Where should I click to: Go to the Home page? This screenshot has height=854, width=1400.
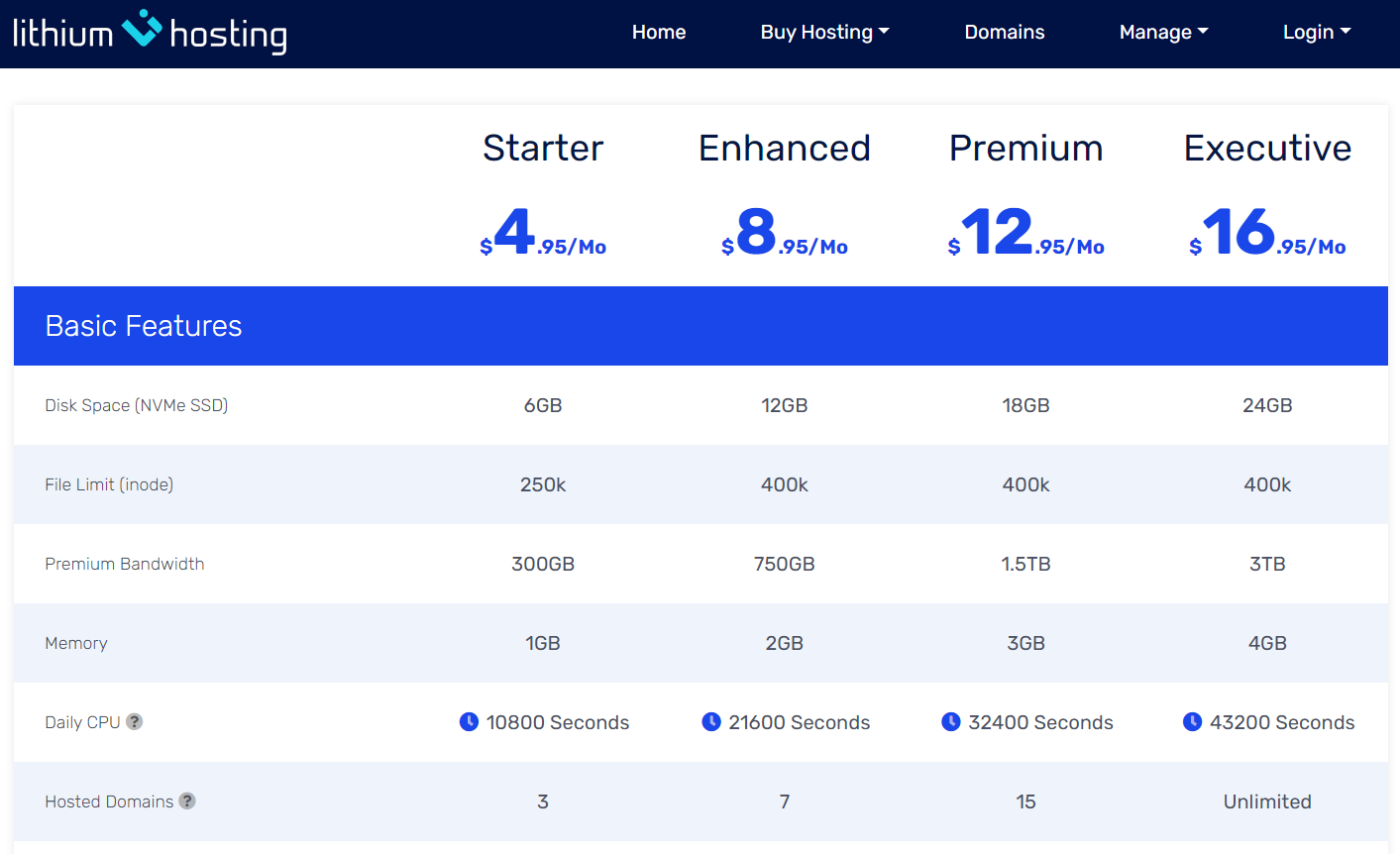[x=659, y=32]
